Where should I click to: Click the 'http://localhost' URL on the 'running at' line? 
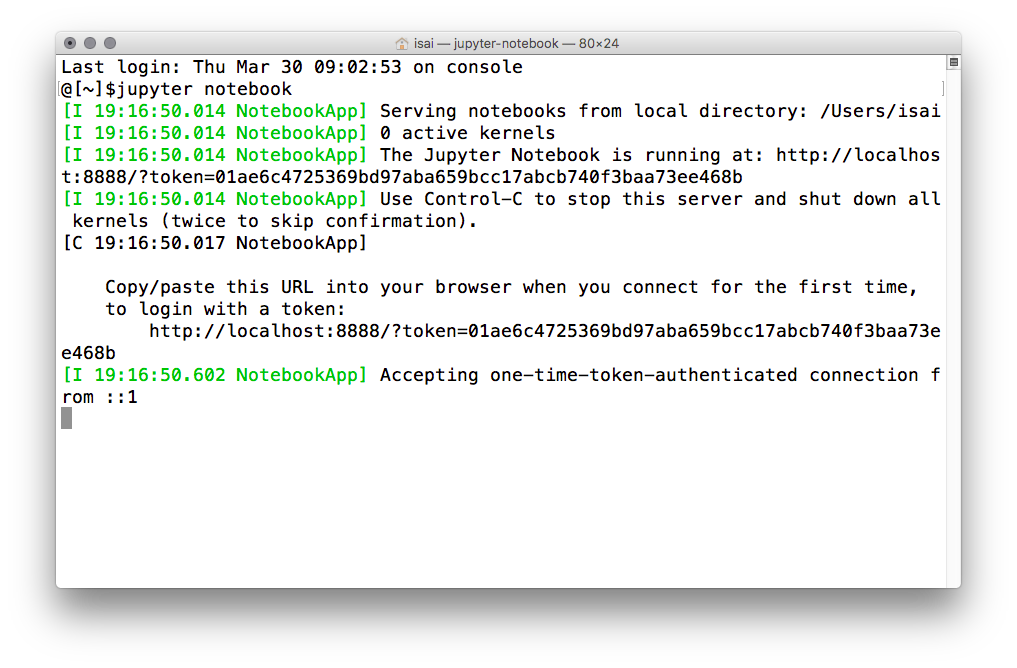(x=858, y=155)
